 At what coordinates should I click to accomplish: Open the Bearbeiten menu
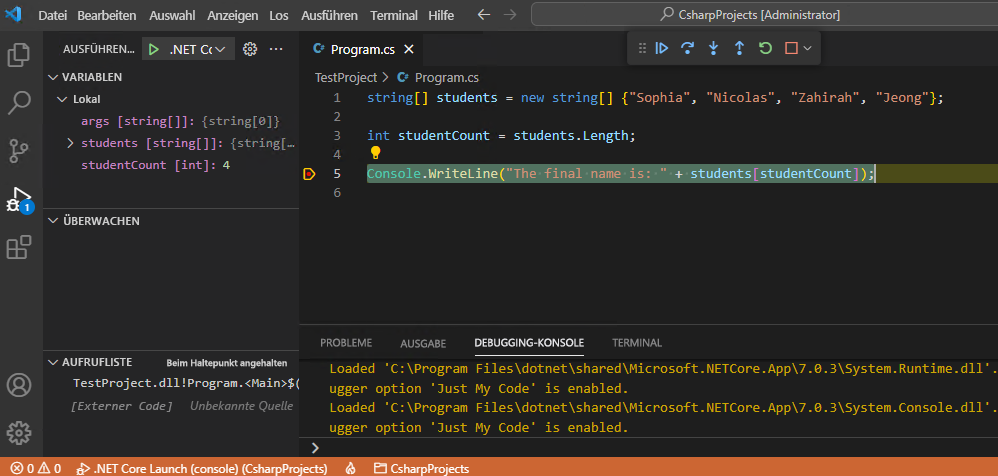[107, 15]
